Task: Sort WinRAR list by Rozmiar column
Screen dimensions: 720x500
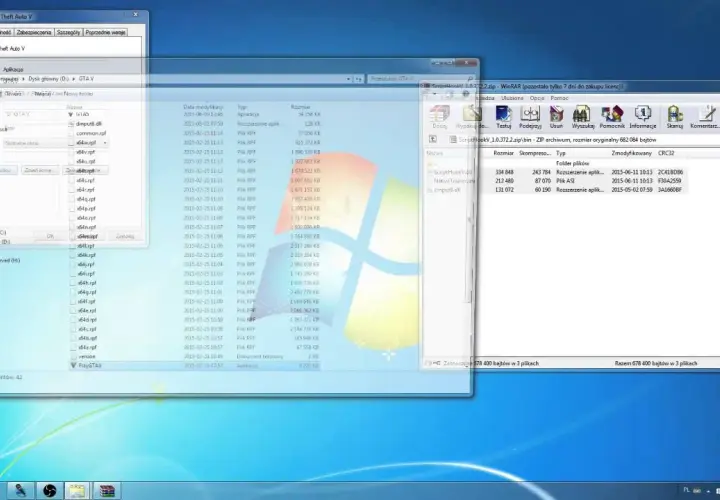Action: [x=503, y=153]
